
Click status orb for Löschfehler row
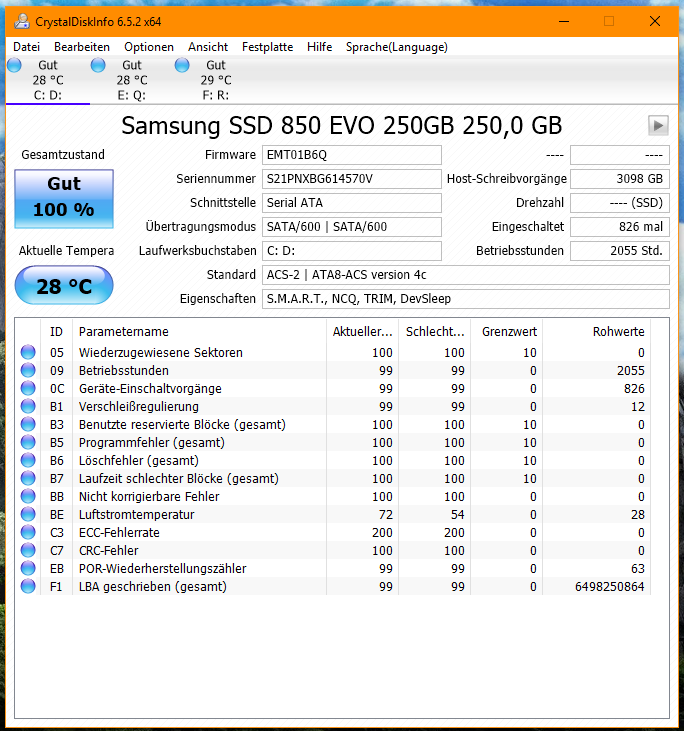click(x=28, y=461)
